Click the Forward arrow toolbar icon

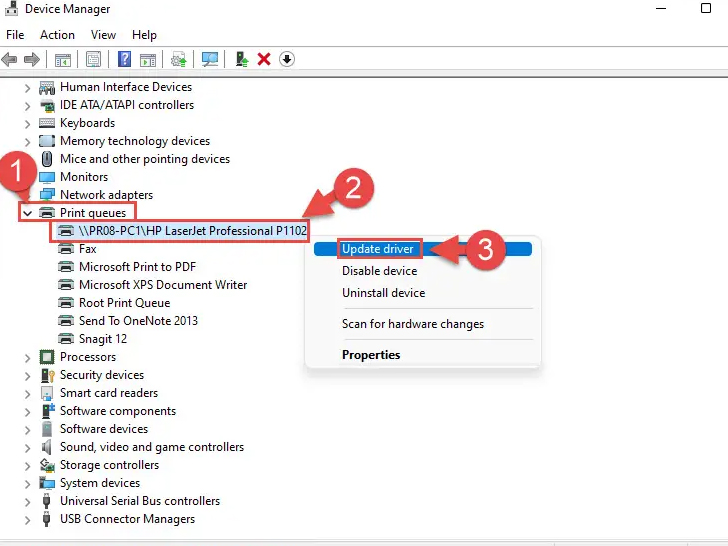32,59
